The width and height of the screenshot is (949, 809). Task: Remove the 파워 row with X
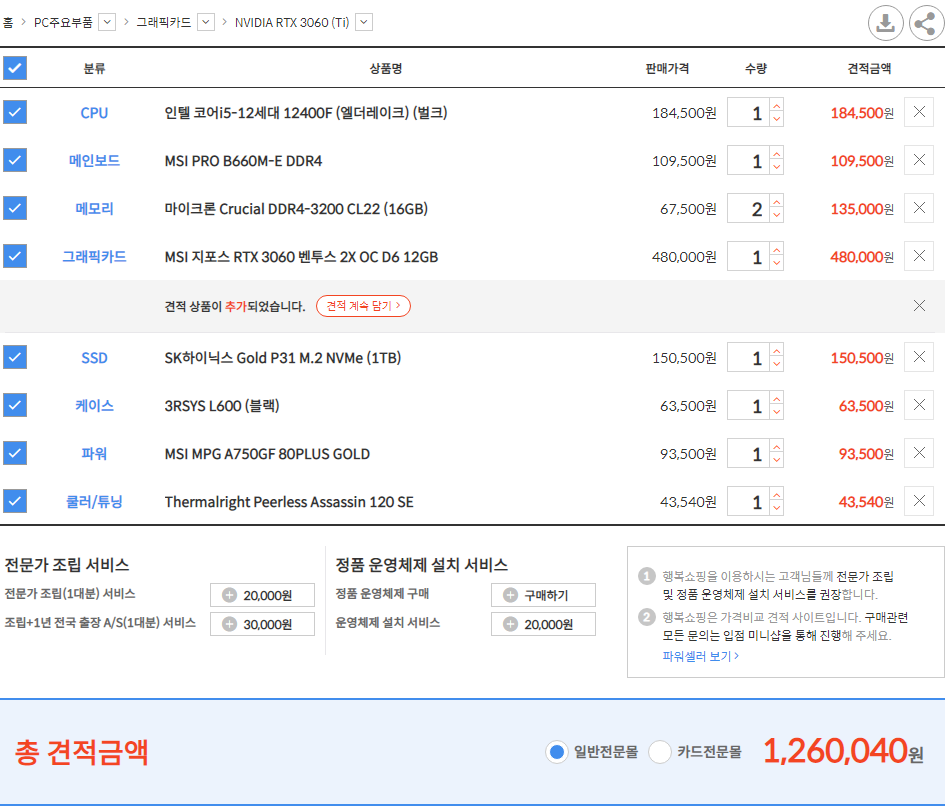coord(919,453)
